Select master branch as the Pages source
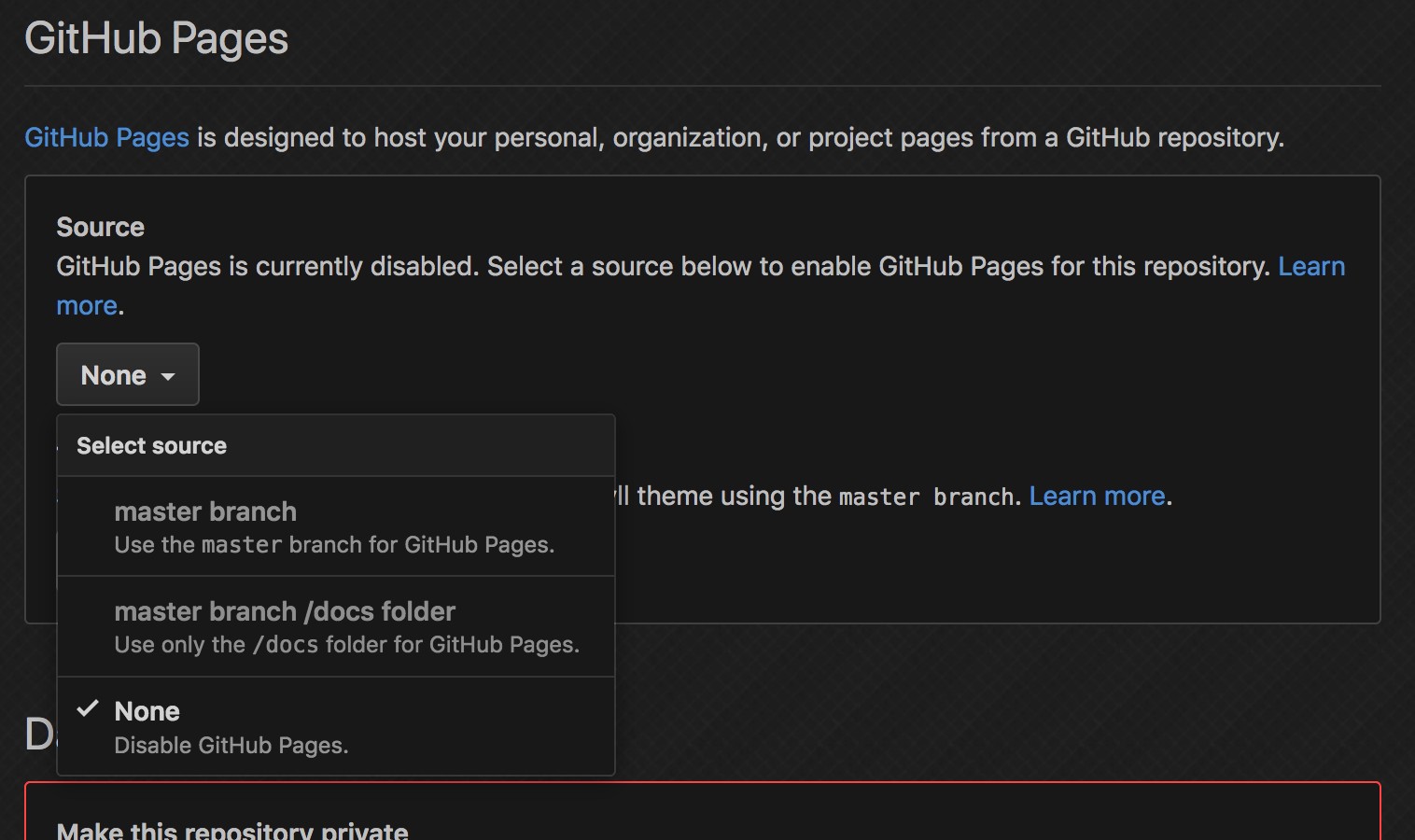Viewport: 1415px width, 840px height. 204,511
